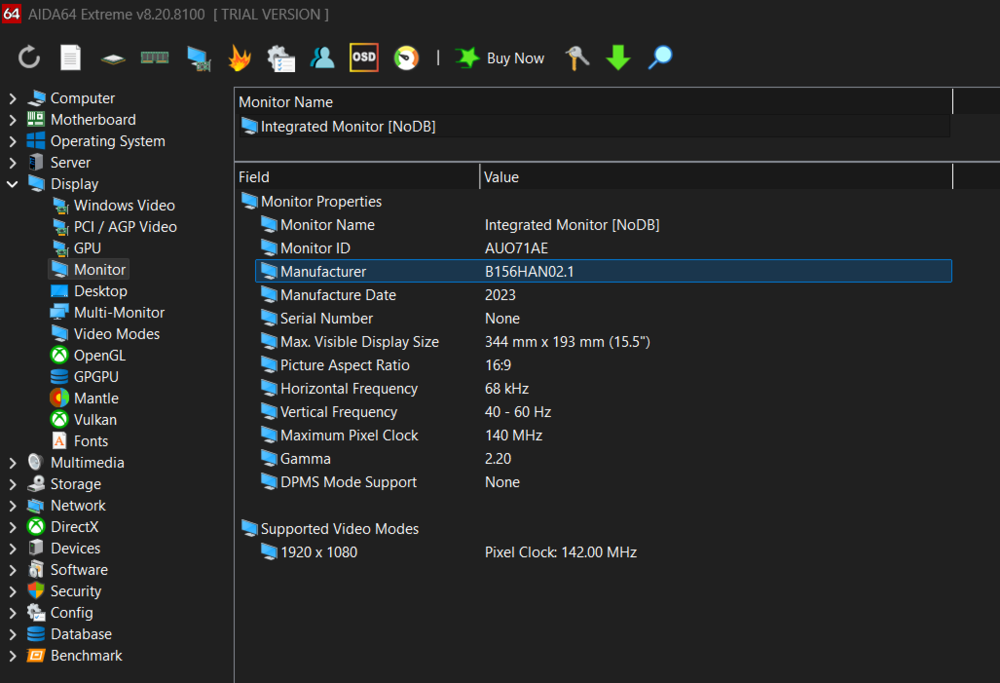Screen dimensions: 1000x683
Task: Expand the Server tree node
Action: [x=13, y=163]
